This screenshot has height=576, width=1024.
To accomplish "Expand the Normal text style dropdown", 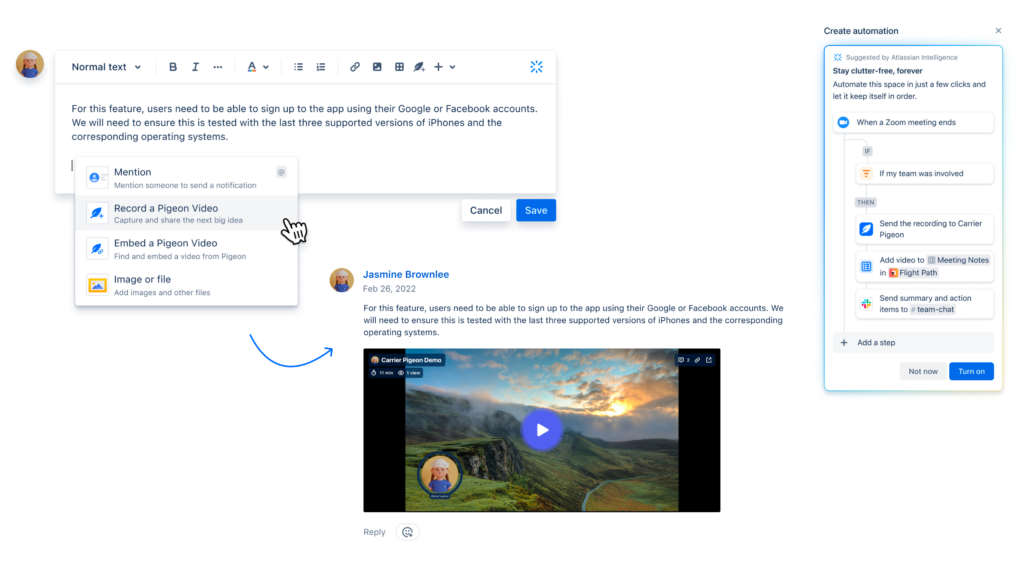I will point(106,67).
